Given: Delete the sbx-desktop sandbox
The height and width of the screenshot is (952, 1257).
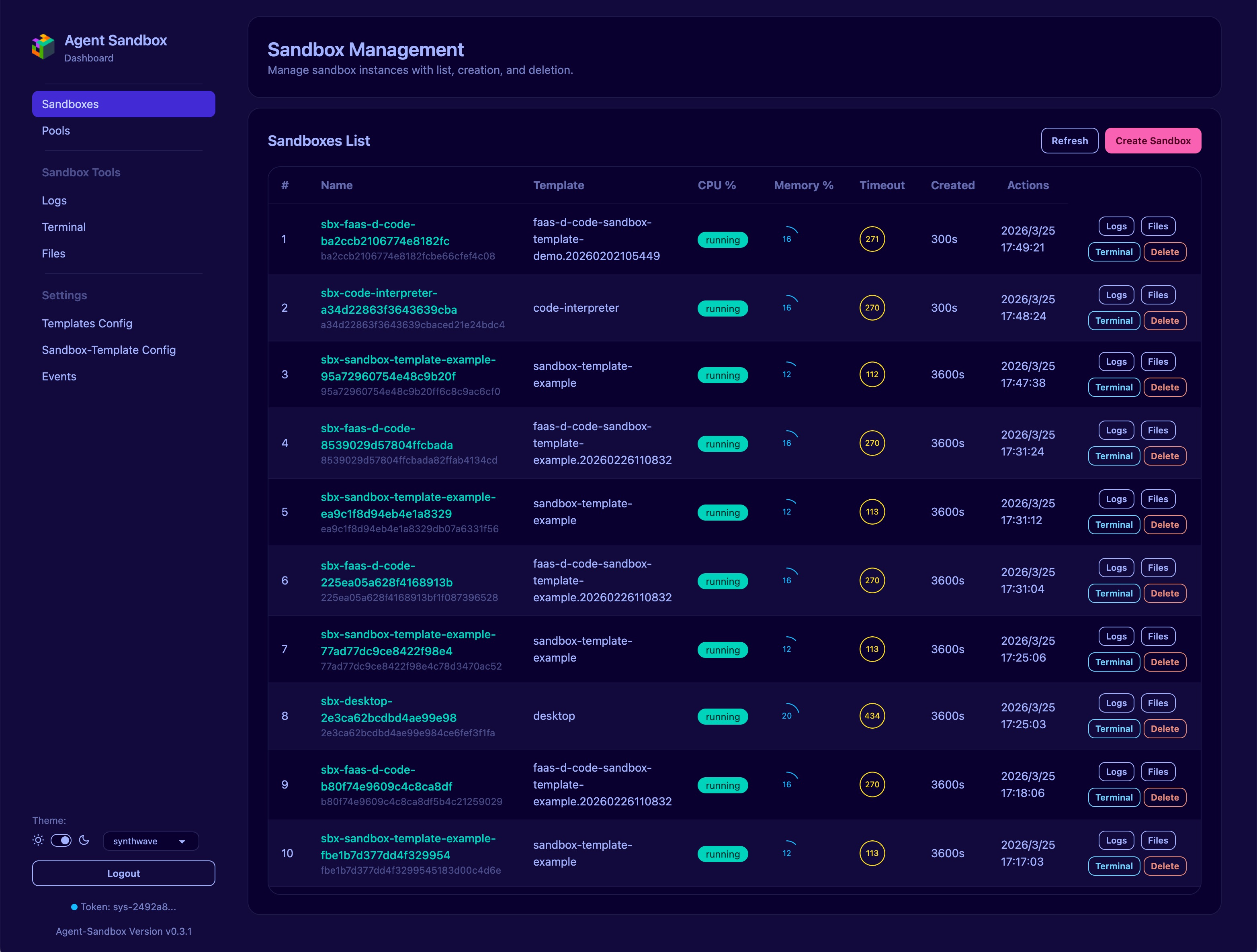Looking at the screenshot, I should 1165,729.
